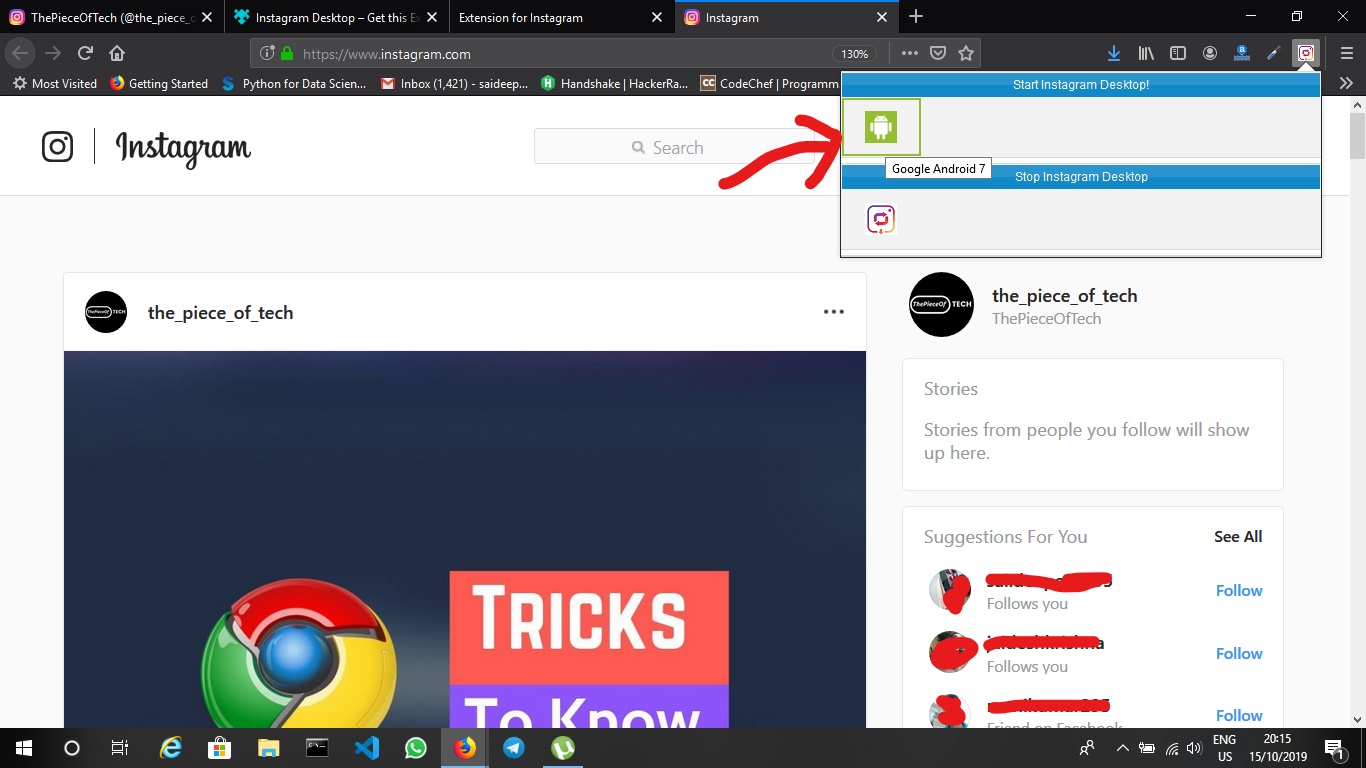Open the Firefox Library icon
This screenshot has height=768, width=1366.
coord(1146,53)
